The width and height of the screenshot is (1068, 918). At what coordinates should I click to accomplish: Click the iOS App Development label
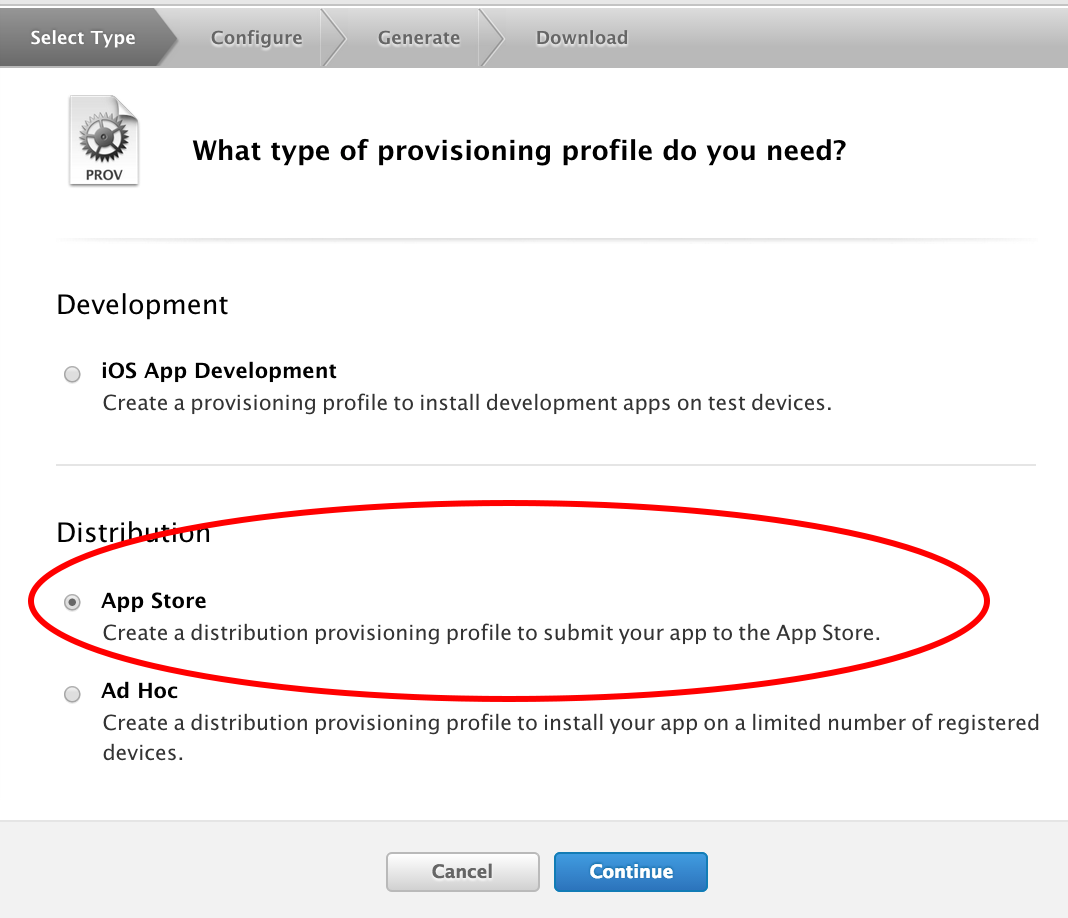point(219,370)
